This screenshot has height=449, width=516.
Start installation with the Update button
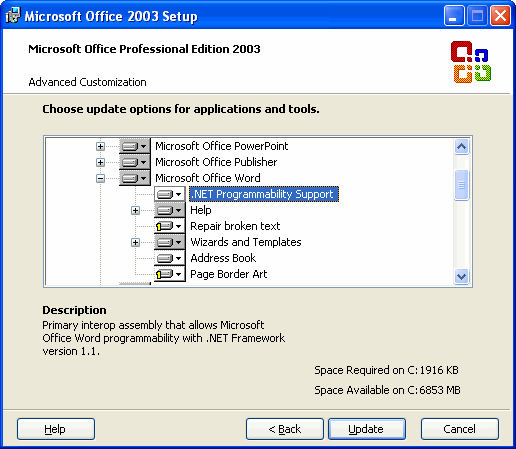pyautogui.click(x=367, y=429)
